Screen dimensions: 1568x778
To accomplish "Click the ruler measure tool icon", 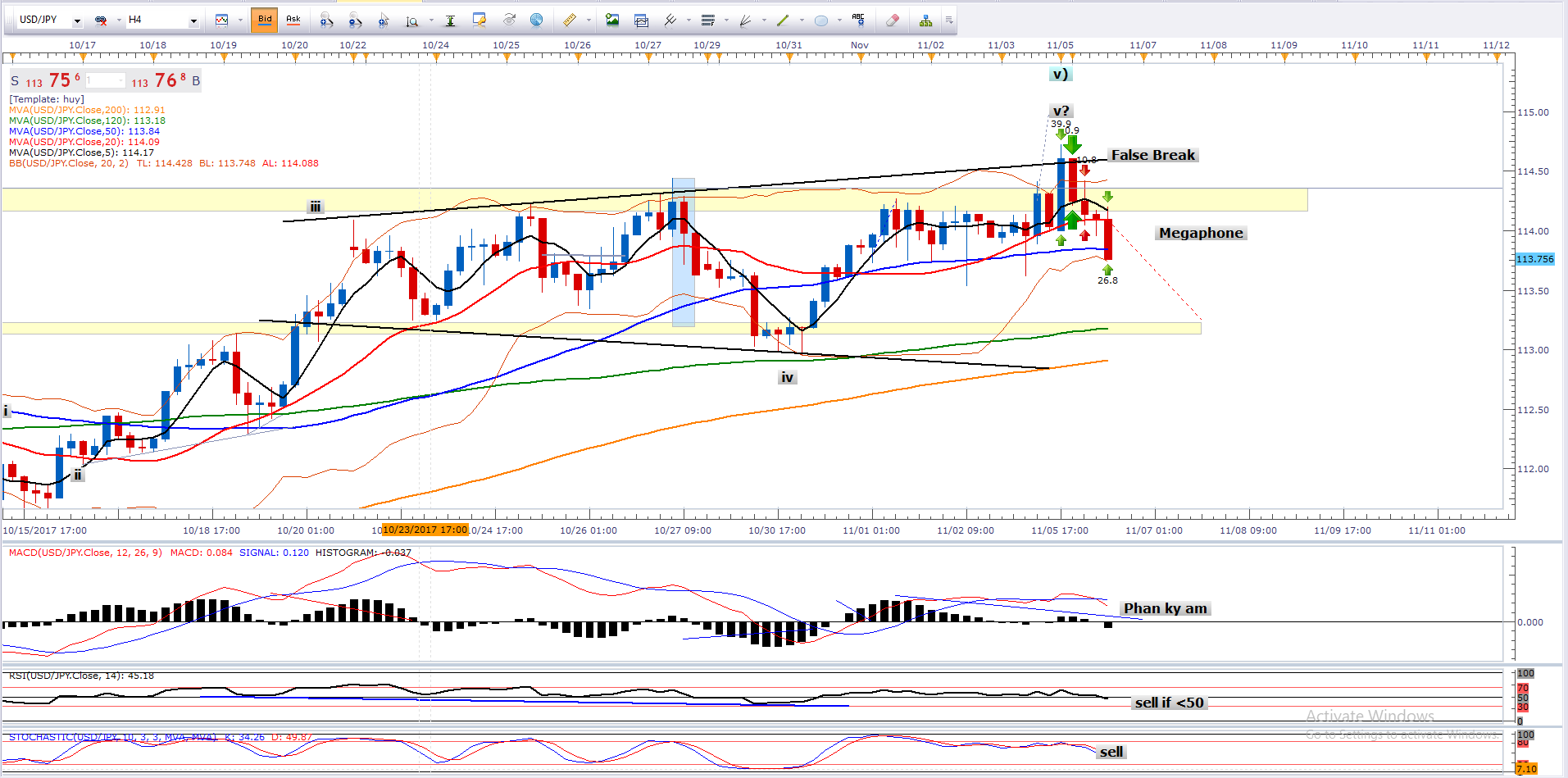I will (569, 20).
